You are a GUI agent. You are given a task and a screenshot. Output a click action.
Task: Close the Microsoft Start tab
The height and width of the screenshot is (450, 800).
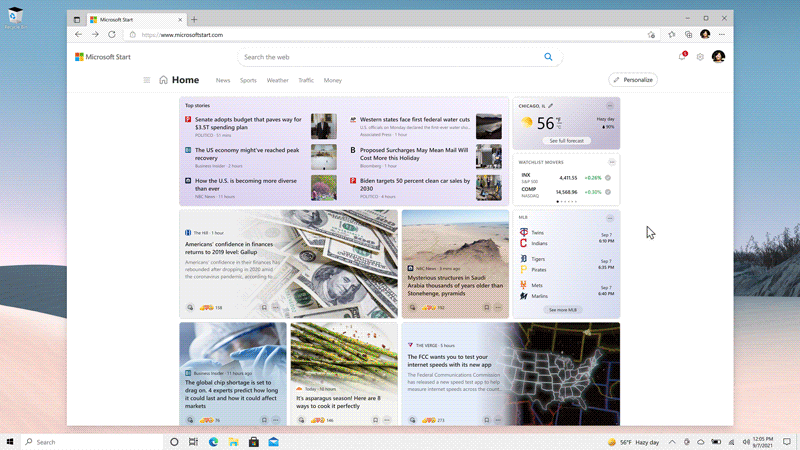[180, 19]
